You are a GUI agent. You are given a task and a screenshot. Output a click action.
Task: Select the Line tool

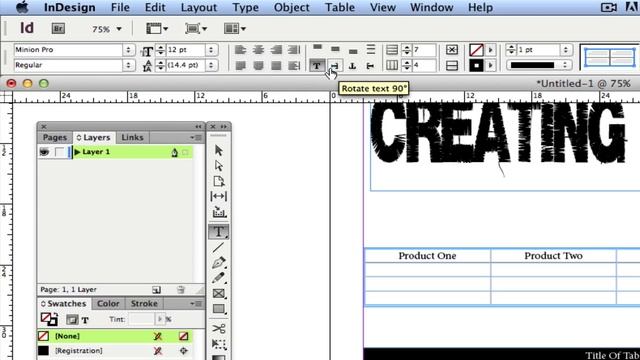[218, 247]
